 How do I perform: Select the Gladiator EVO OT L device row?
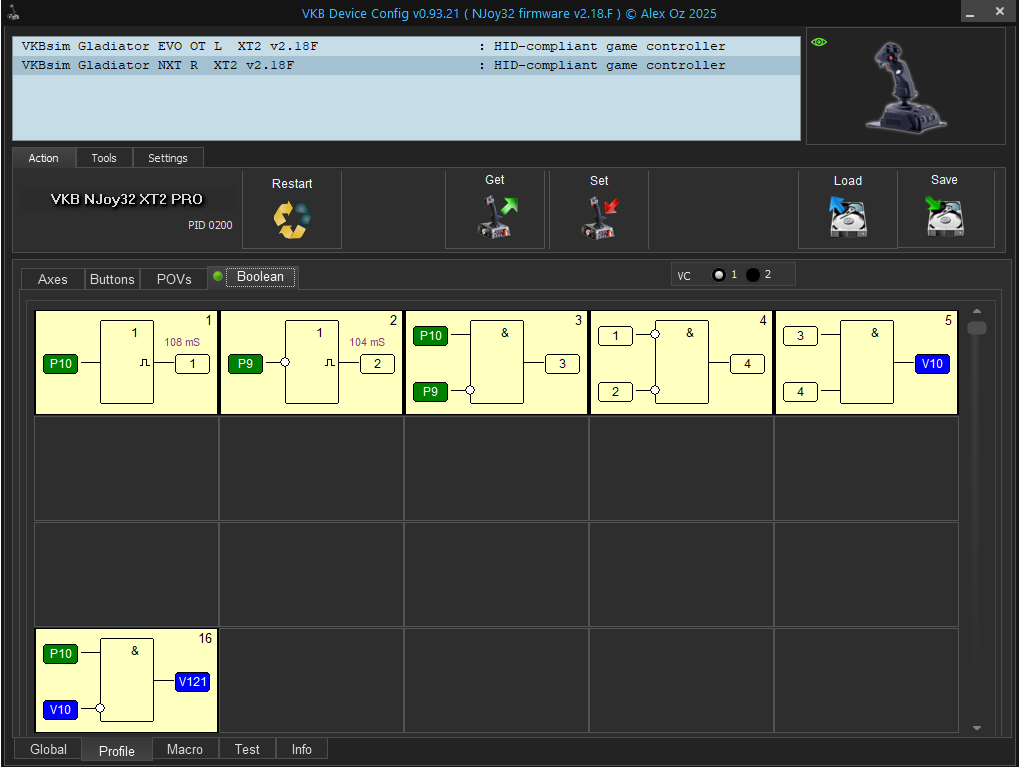click(406, 46)
